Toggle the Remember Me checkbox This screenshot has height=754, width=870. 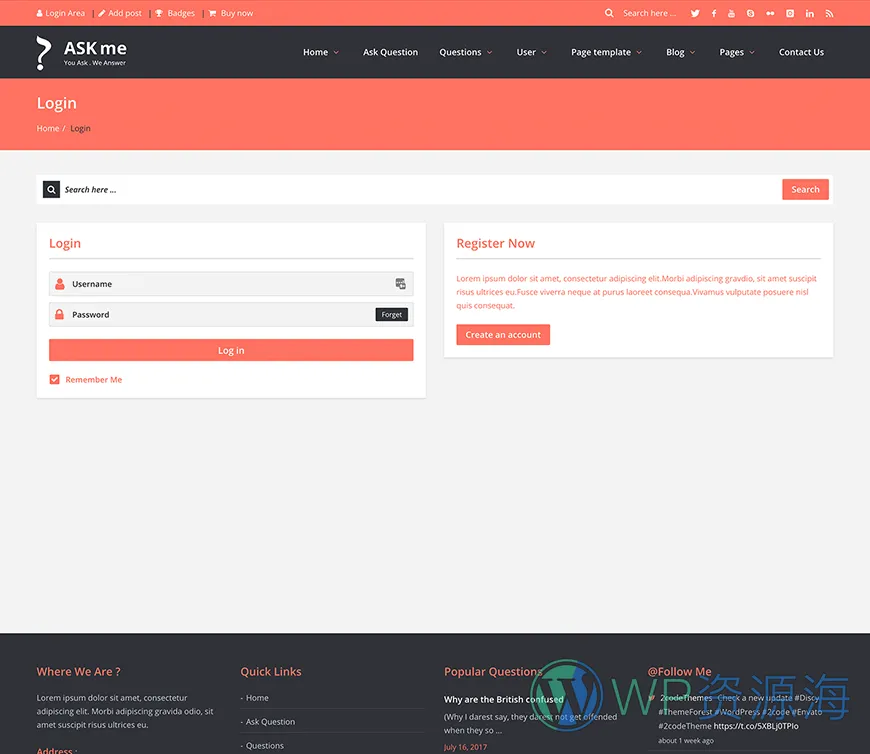tap(55, 380)
